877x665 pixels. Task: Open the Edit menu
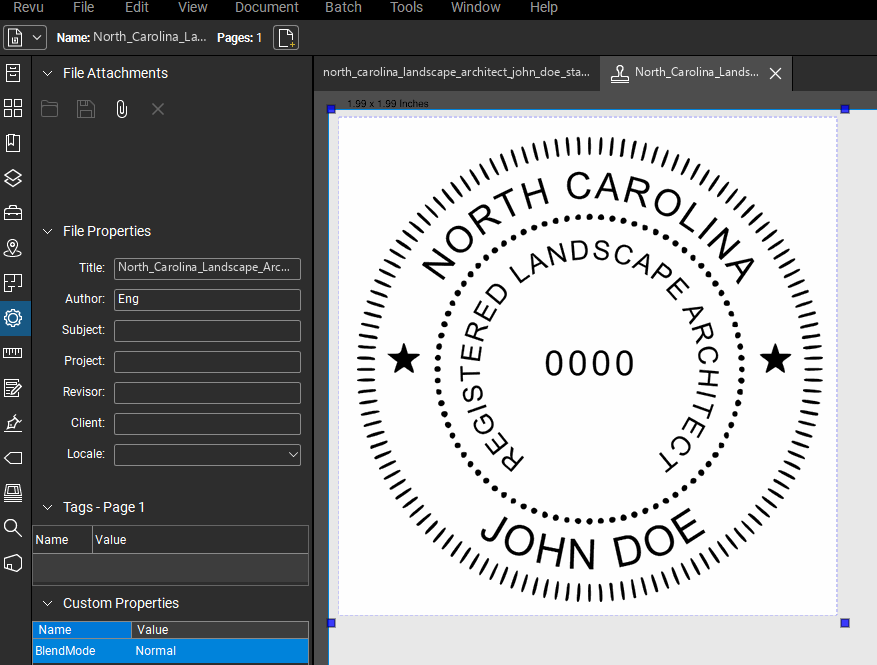136,7
